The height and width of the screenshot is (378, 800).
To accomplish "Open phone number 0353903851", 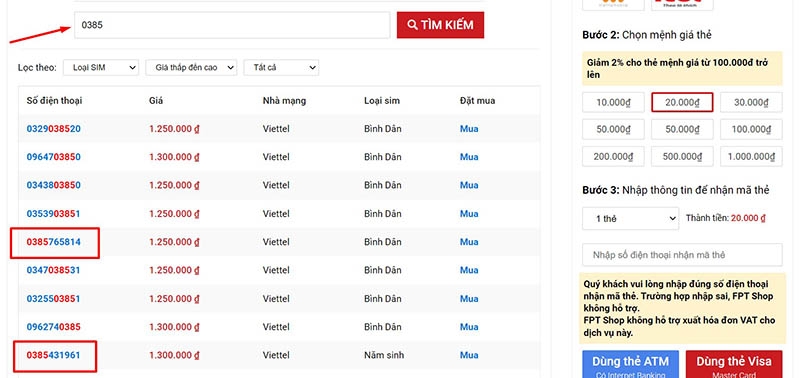I will [x=54, y=214].
